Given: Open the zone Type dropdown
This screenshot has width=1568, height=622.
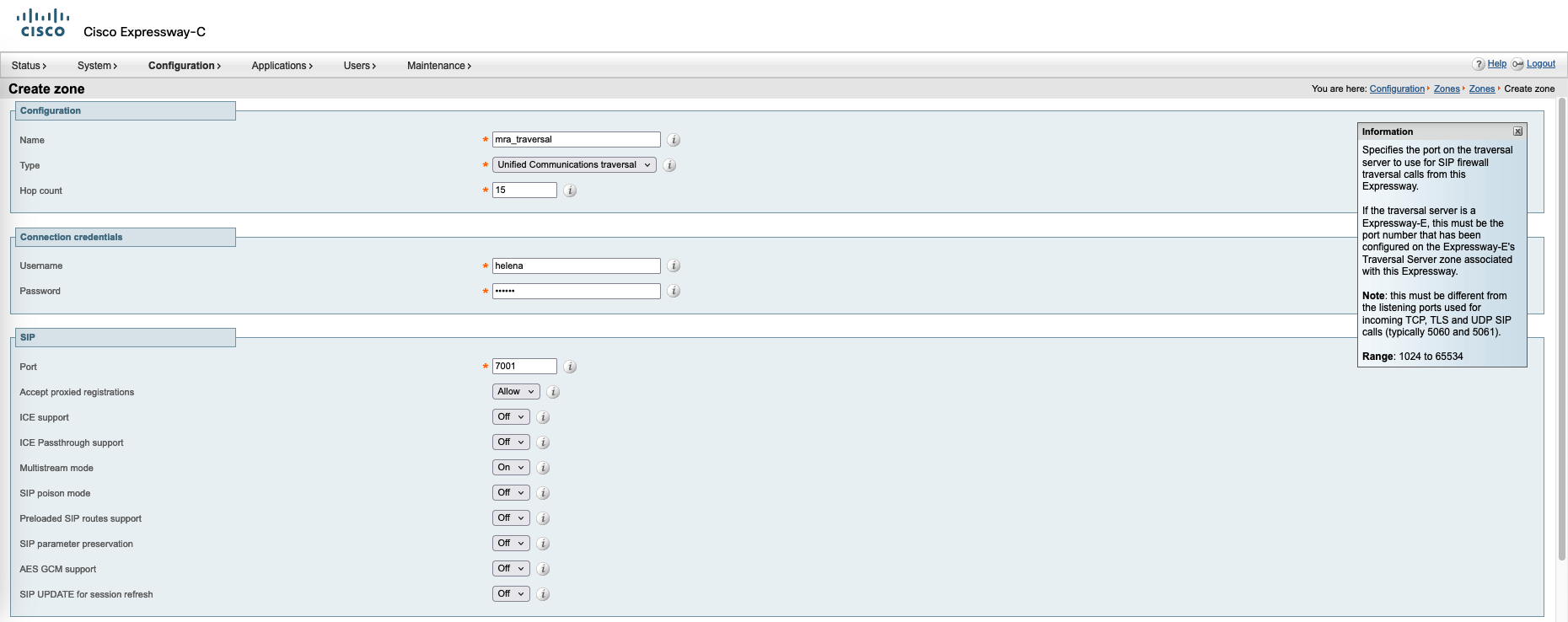Looking at the screenshot, I should 573,165.
